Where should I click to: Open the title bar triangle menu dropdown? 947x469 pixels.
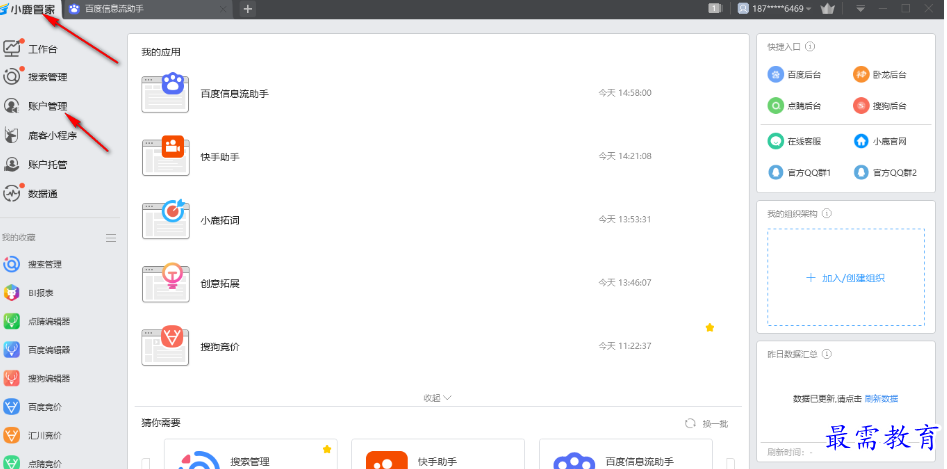coord(861,8)
